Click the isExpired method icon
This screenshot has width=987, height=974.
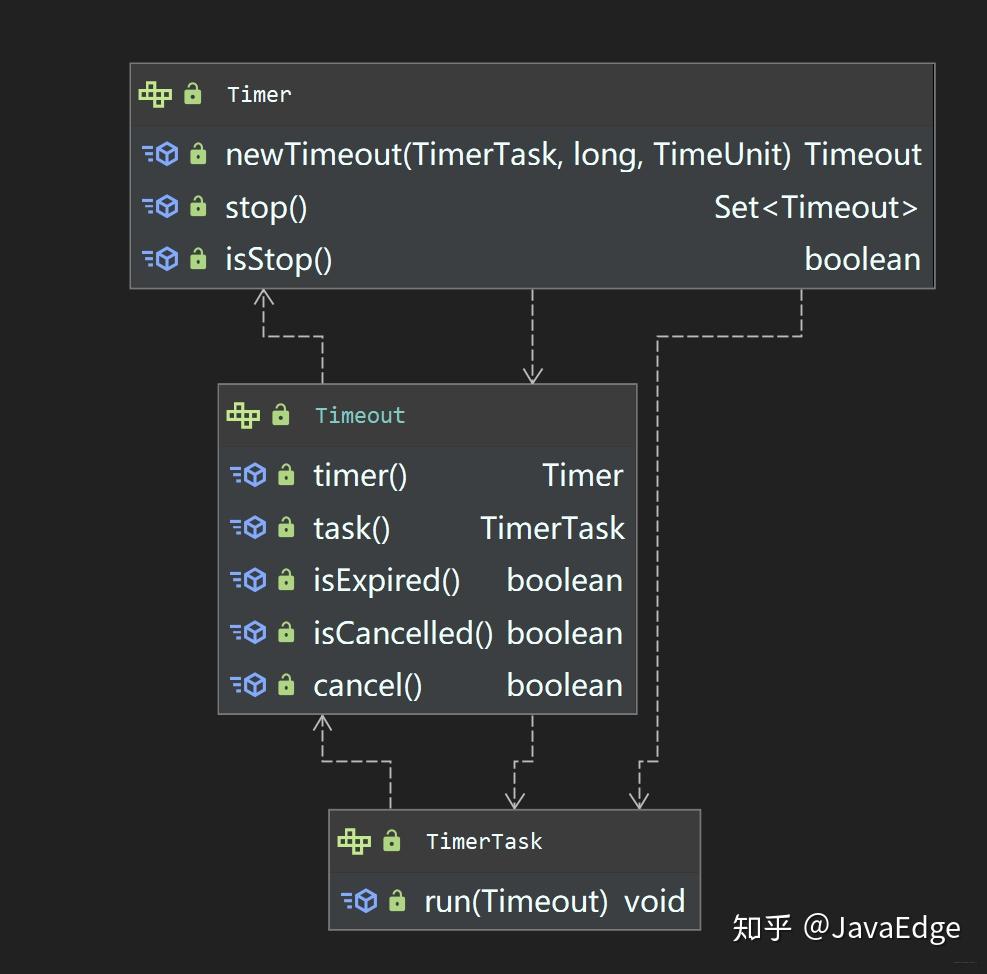pyautogui.click(x=248, y=580)
